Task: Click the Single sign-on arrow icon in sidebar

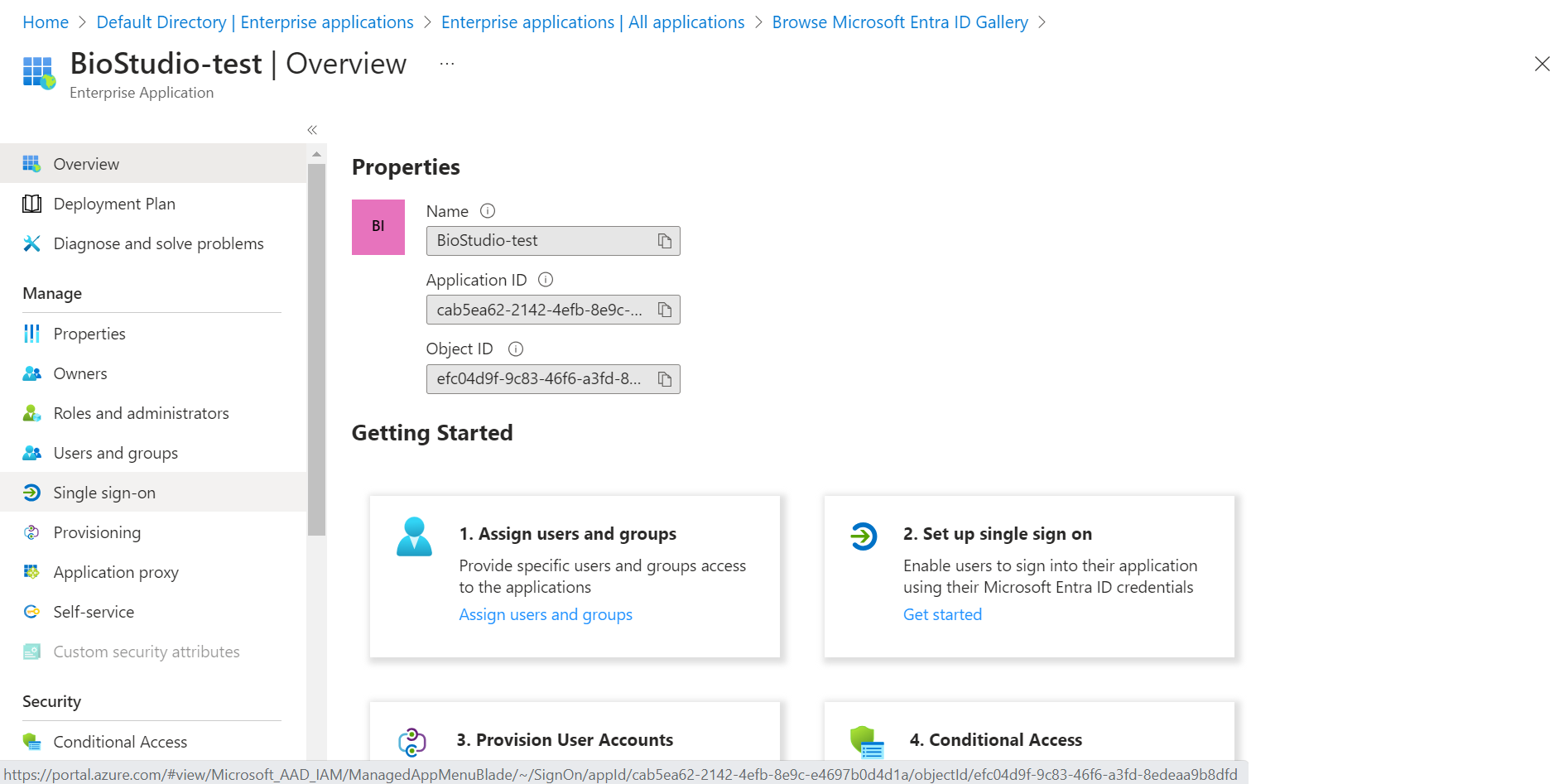Action: [x=31, y=493]
